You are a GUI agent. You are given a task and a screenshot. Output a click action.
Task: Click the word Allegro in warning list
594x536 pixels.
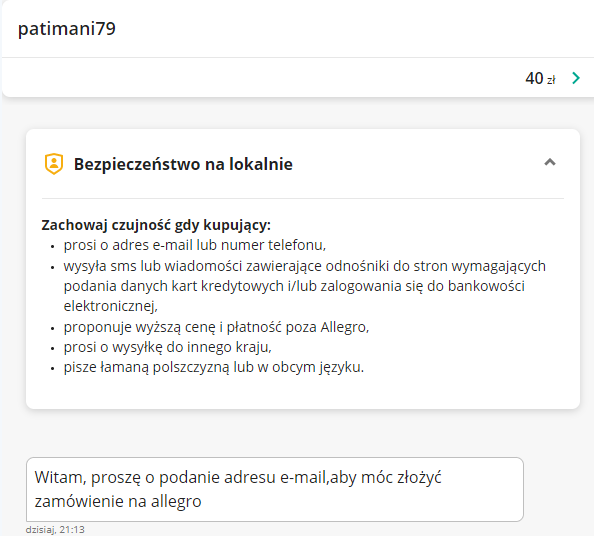(344, 327)
